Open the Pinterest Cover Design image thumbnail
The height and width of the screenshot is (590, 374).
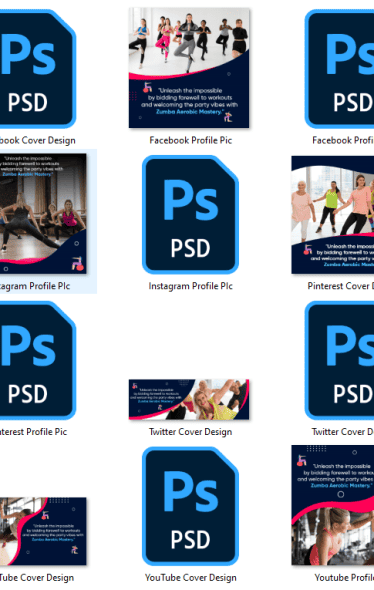point(333,215)
